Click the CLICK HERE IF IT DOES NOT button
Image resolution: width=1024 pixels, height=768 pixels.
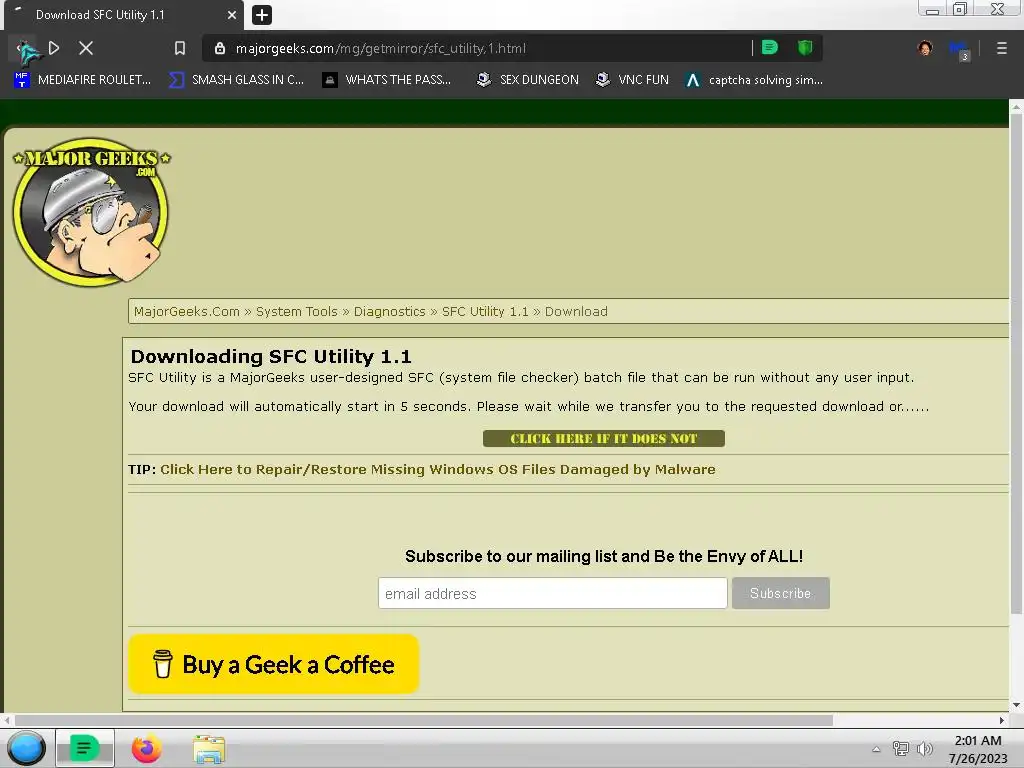(603, 438)
